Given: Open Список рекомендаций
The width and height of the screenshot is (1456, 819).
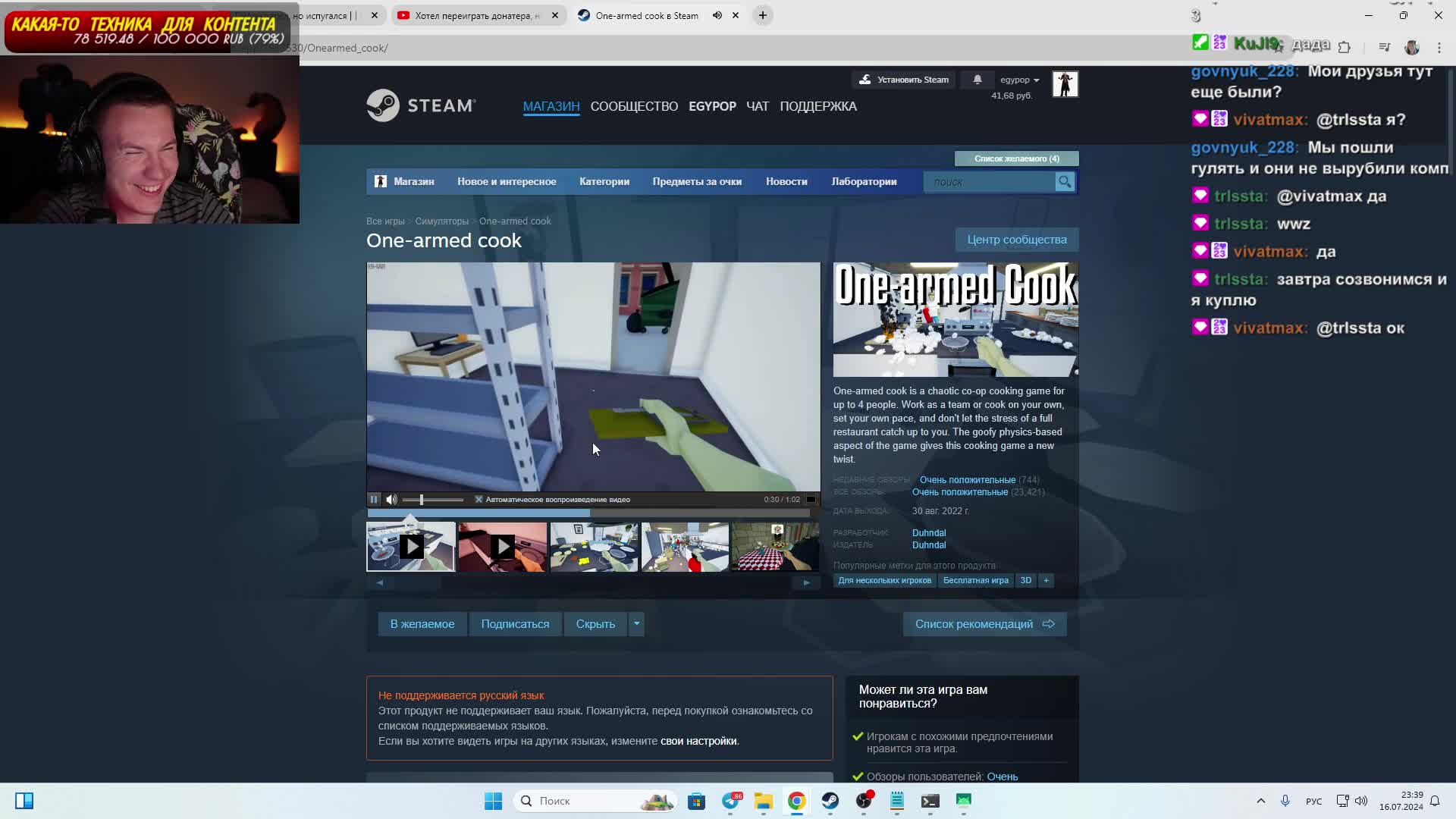Looking at the screenshot, I should coord(984,624).
